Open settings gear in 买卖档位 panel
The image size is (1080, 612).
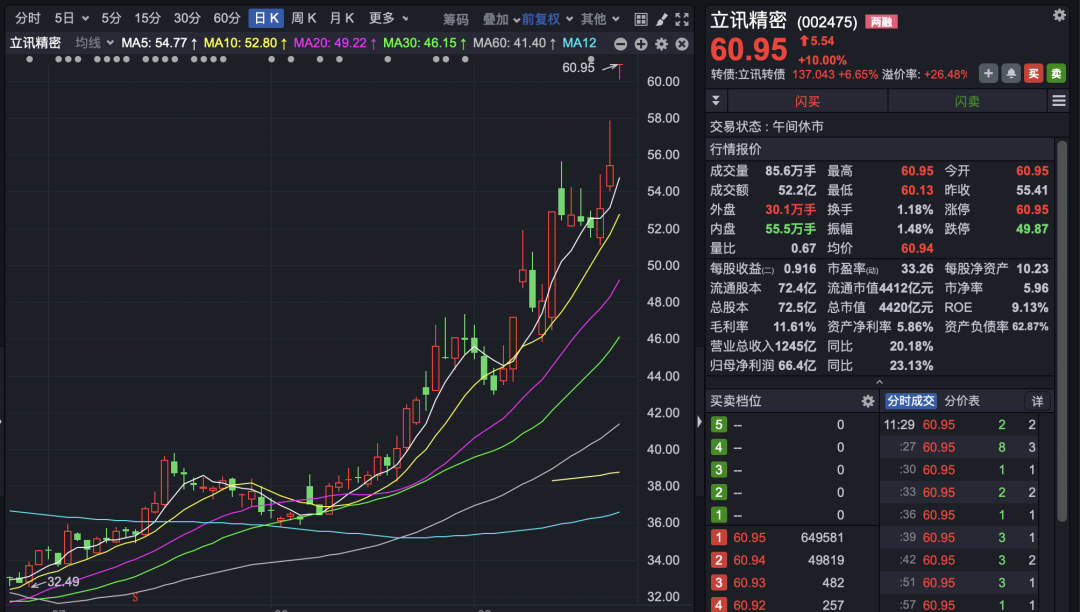point(868,401)
